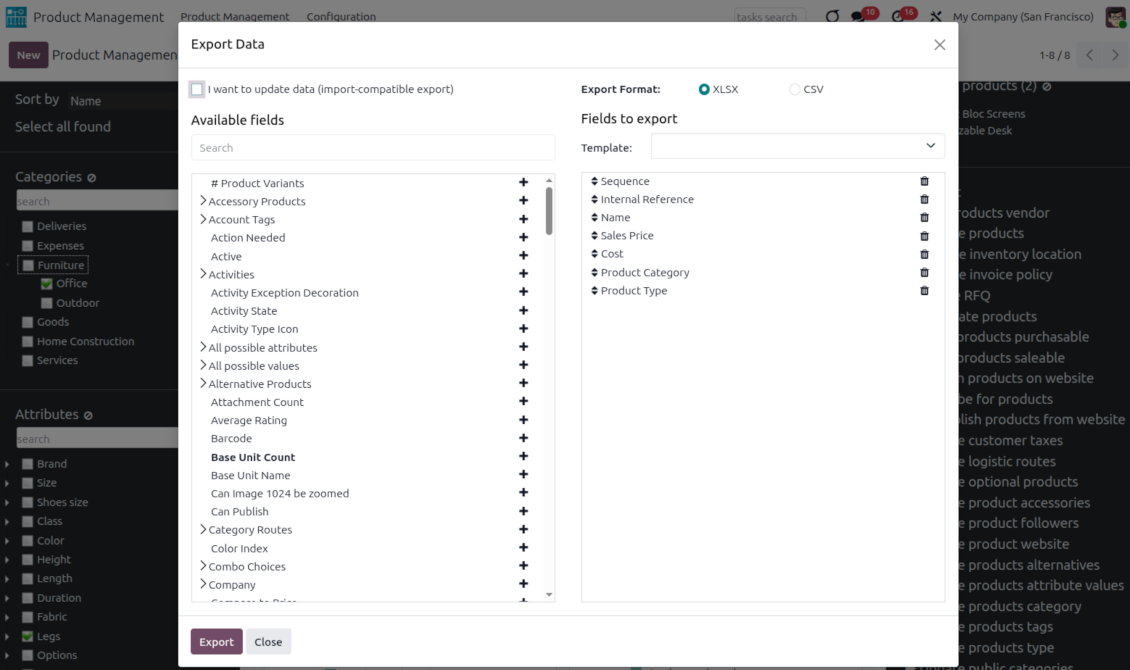Click the plus icon next to Active

coord(523,257)
